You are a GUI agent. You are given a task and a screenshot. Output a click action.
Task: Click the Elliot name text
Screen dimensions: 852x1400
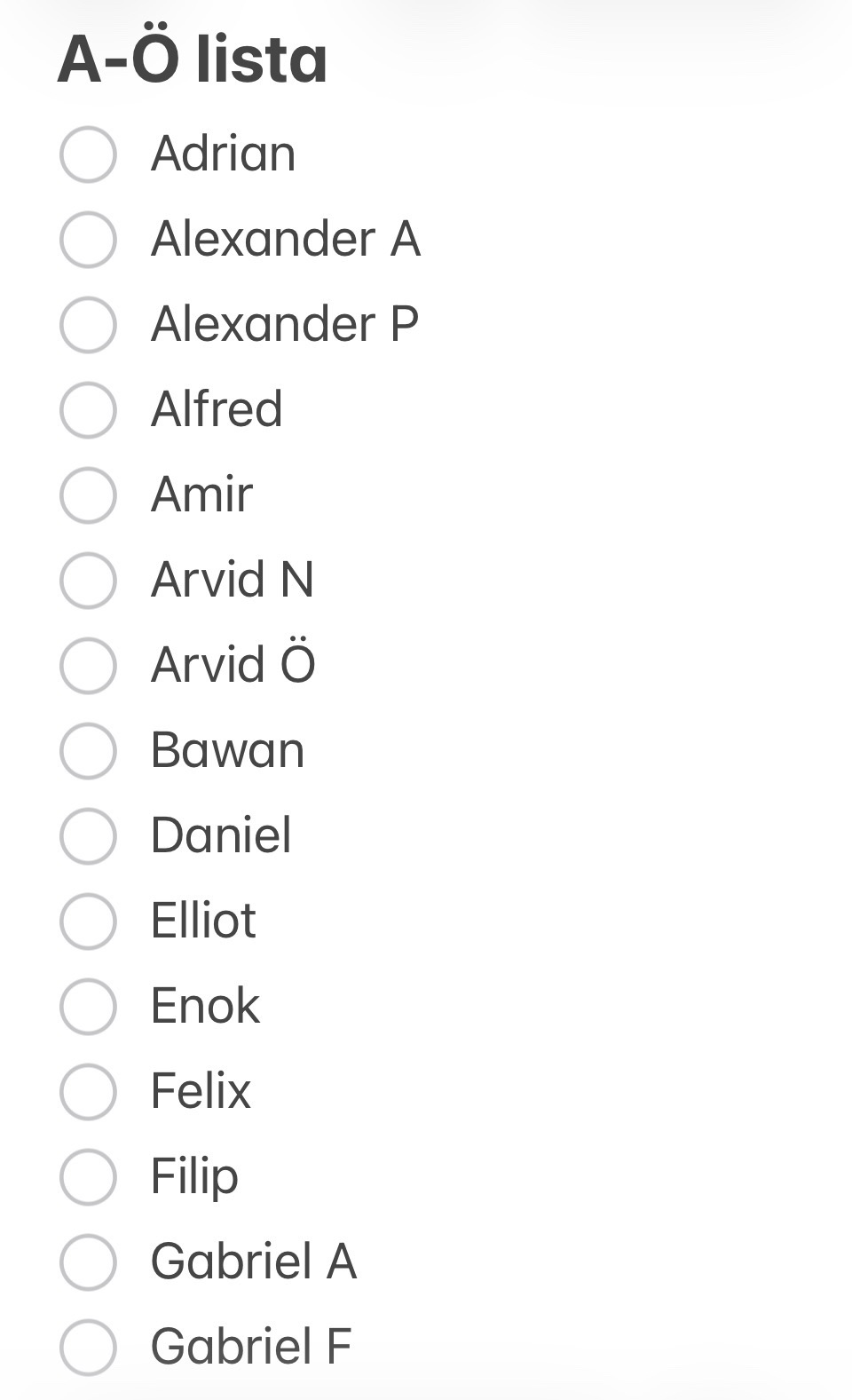click(x=203, y=921)
